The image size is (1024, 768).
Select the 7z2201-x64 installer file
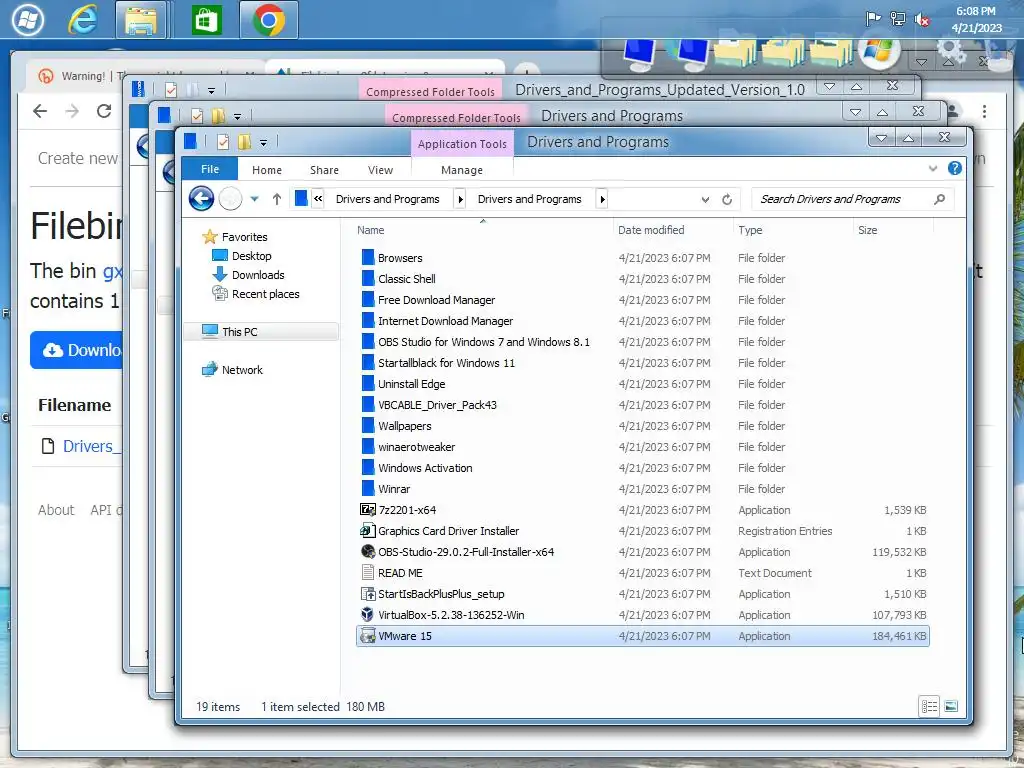[407, 510]
